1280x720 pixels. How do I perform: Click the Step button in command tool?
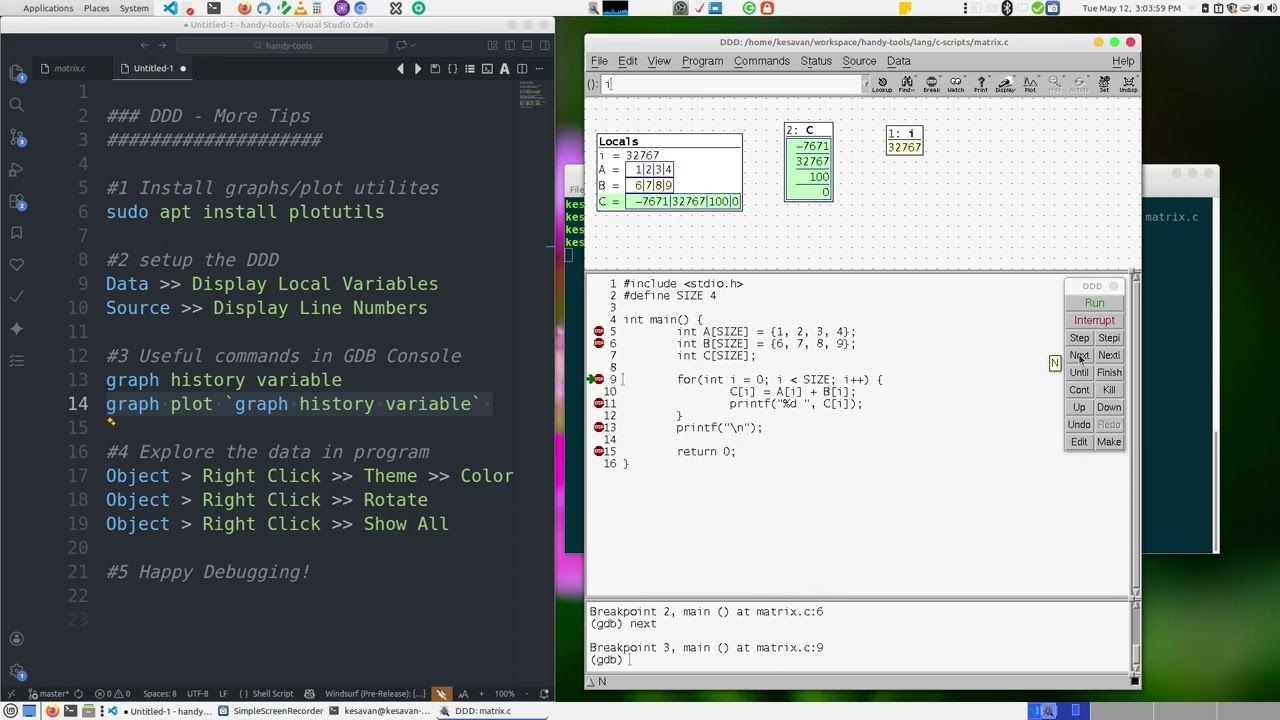(x=1079, y=338)
